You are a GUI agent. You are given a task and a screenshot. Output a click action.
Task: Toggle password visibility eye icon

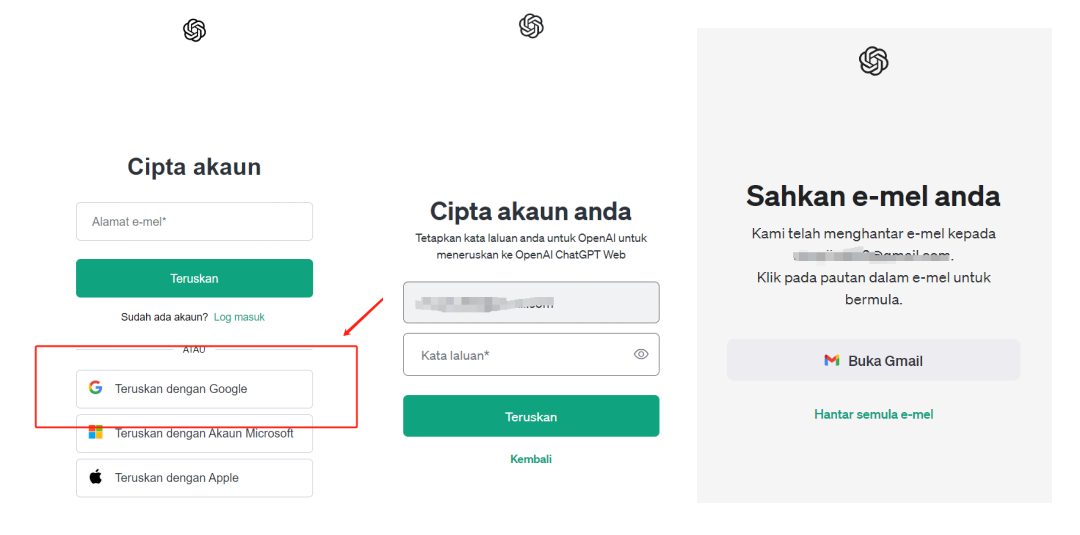coord(641,354)
